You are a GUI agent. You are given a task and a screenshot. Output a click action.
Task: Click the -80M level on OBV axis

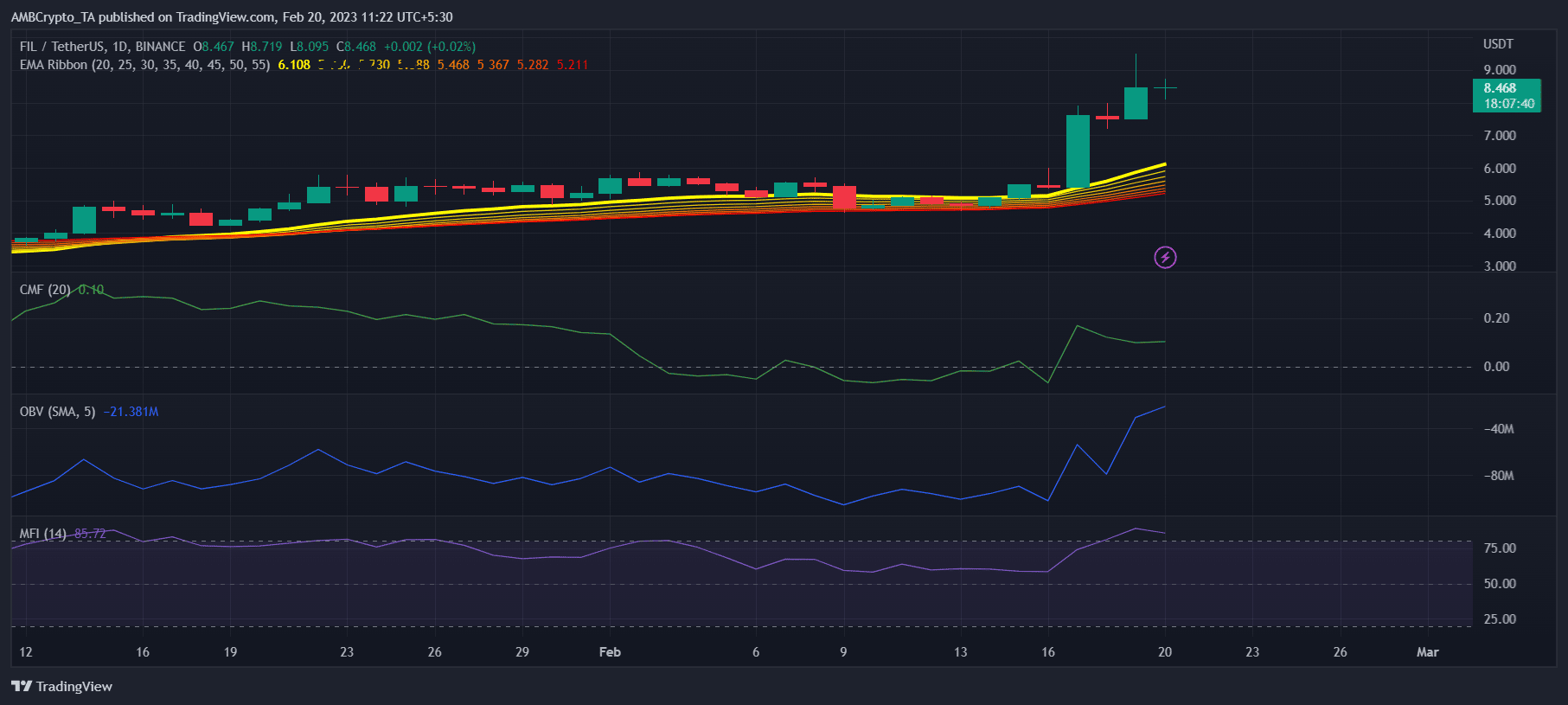coord(1499,476)
